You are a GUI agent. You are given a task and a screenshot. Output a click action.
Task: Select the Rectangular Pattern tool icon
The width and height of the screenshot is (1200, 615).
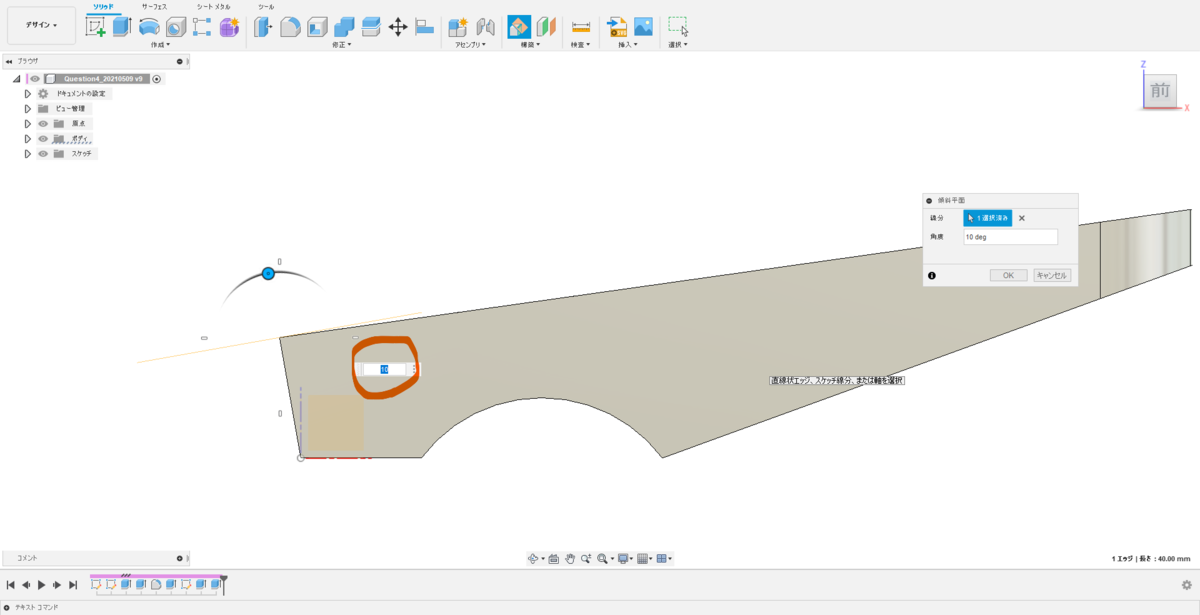[x=202, y=27]
